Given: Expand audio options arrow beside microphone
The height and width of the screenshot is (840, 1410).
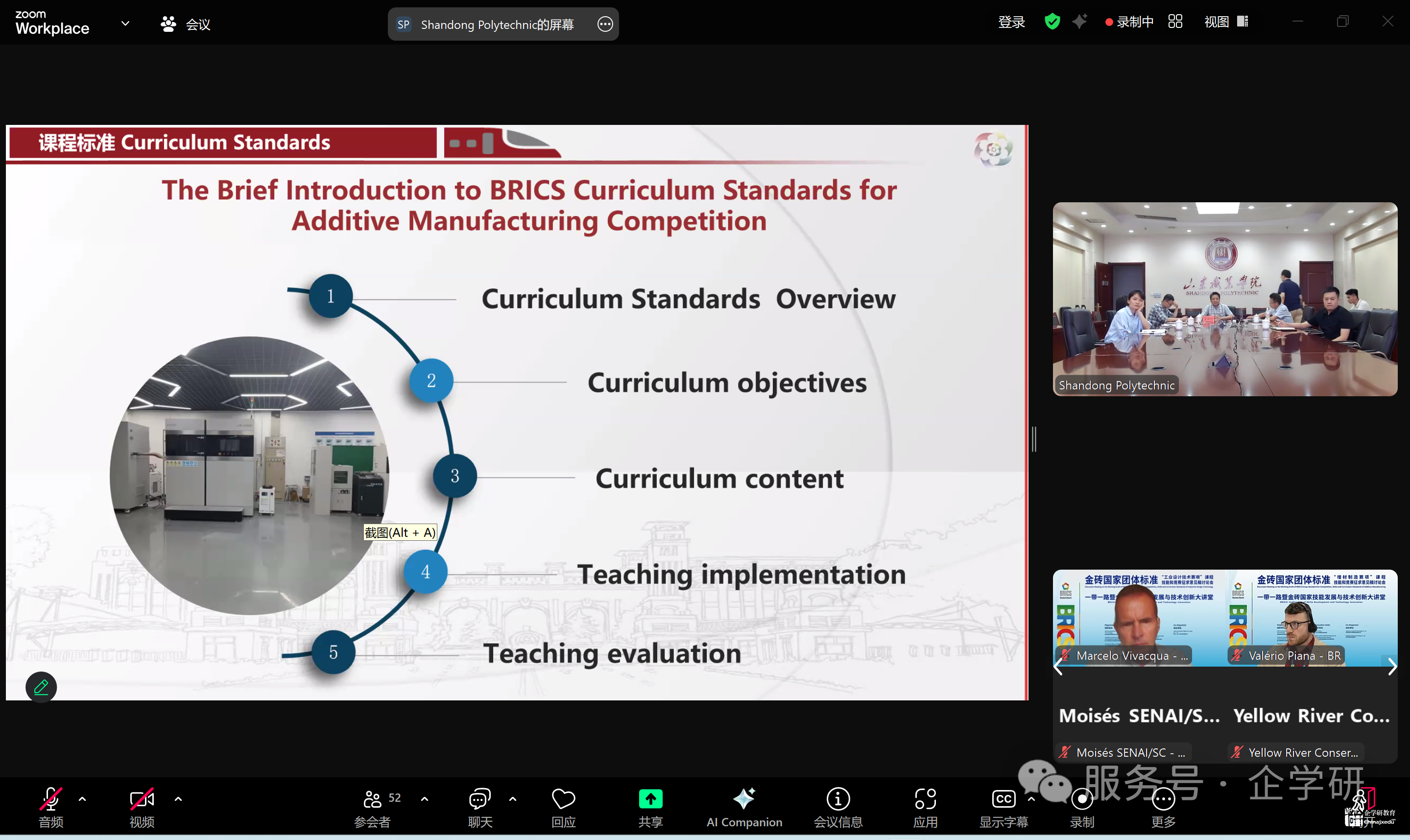Looking at the screenshot, I should (x=83, y=799).
